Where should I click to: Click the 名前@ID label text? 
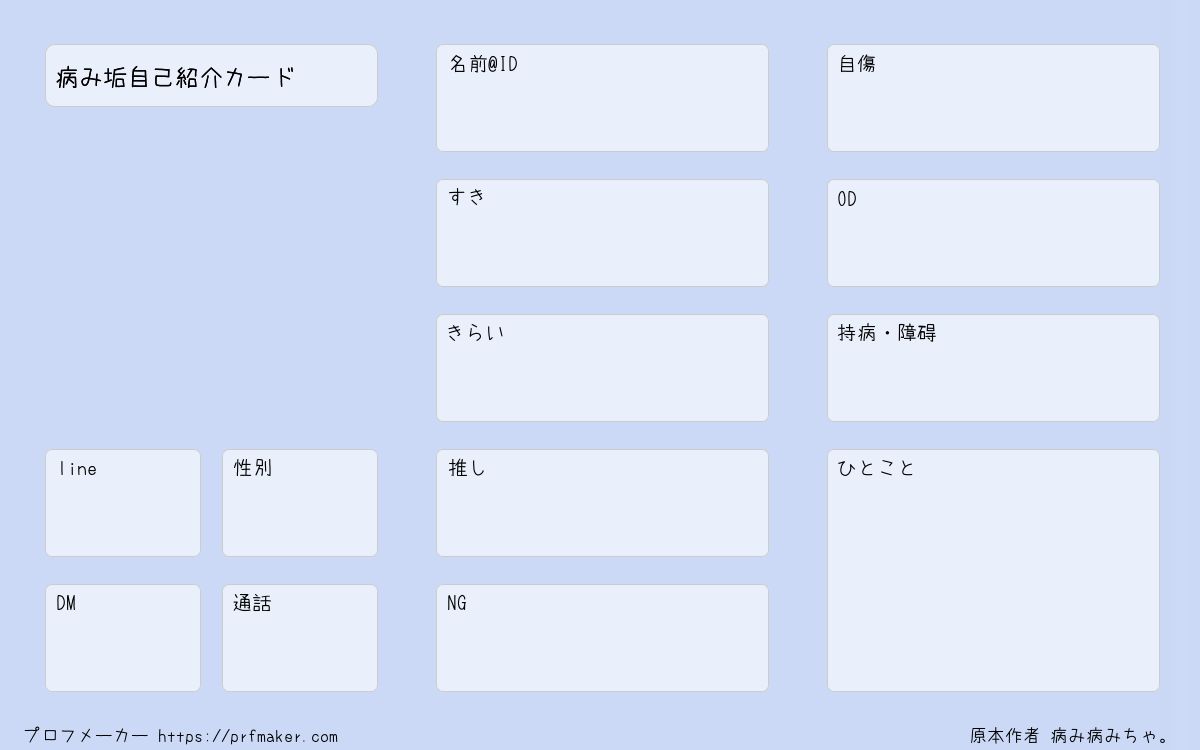click(483, 64)
